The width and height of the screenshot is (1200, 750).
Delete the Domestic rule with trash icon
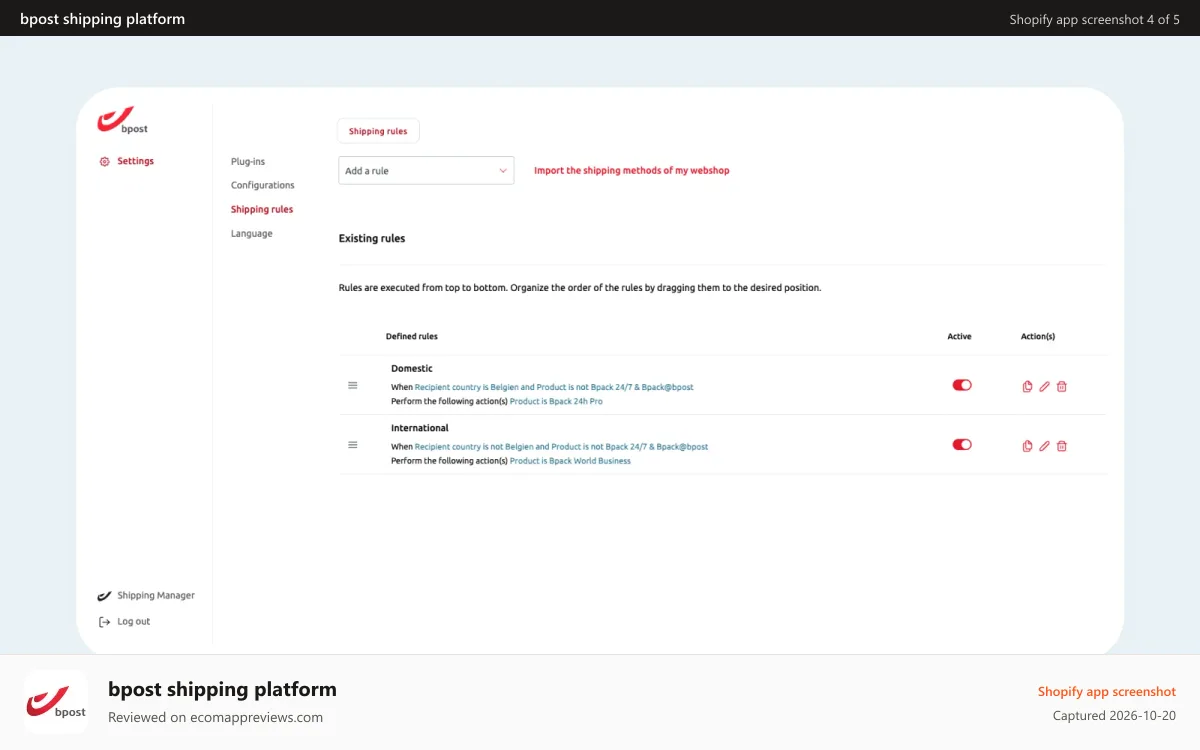click(x=1062, y=386)
